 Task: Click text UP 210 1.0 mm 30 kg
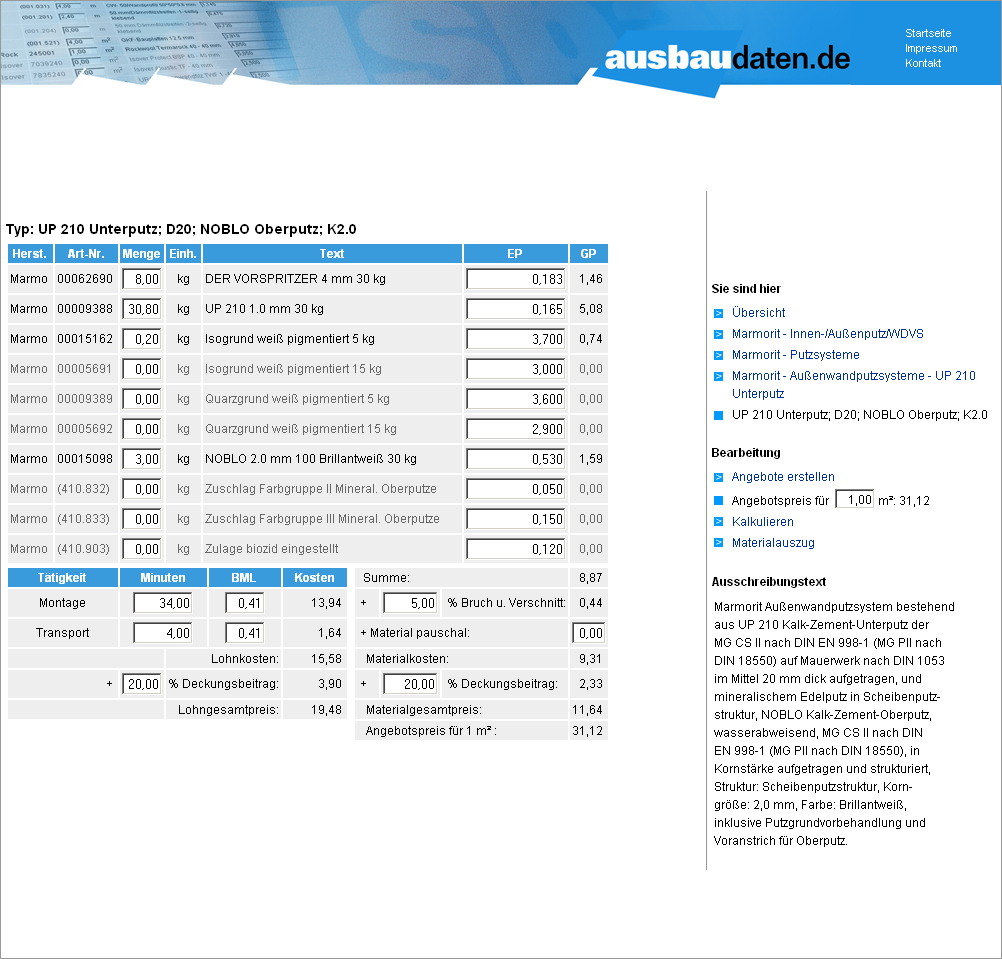[264, 309]
